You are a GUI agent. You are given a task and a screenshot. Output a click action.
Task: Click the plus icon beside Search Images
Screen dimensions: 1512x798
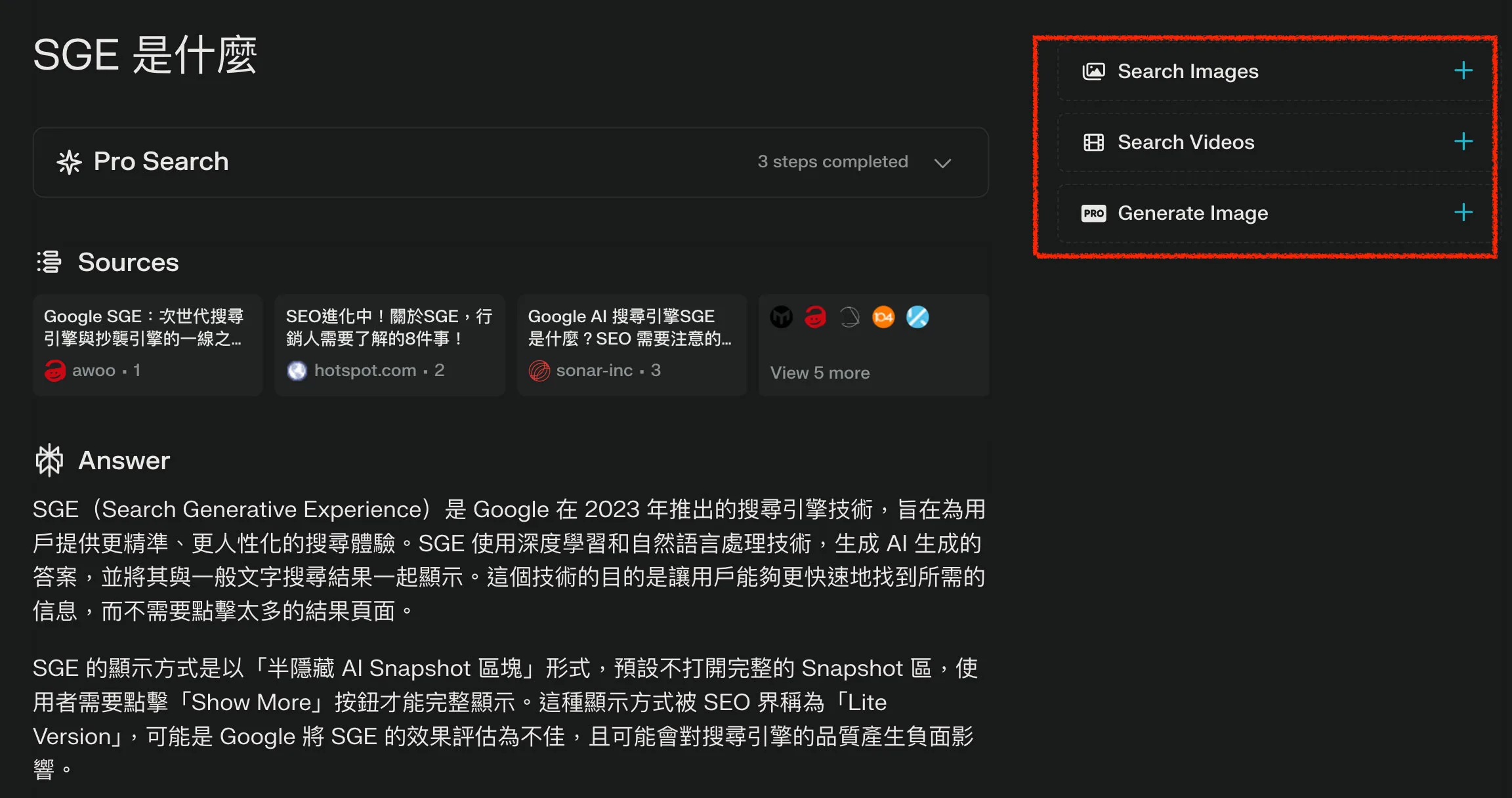(1463, 70)
